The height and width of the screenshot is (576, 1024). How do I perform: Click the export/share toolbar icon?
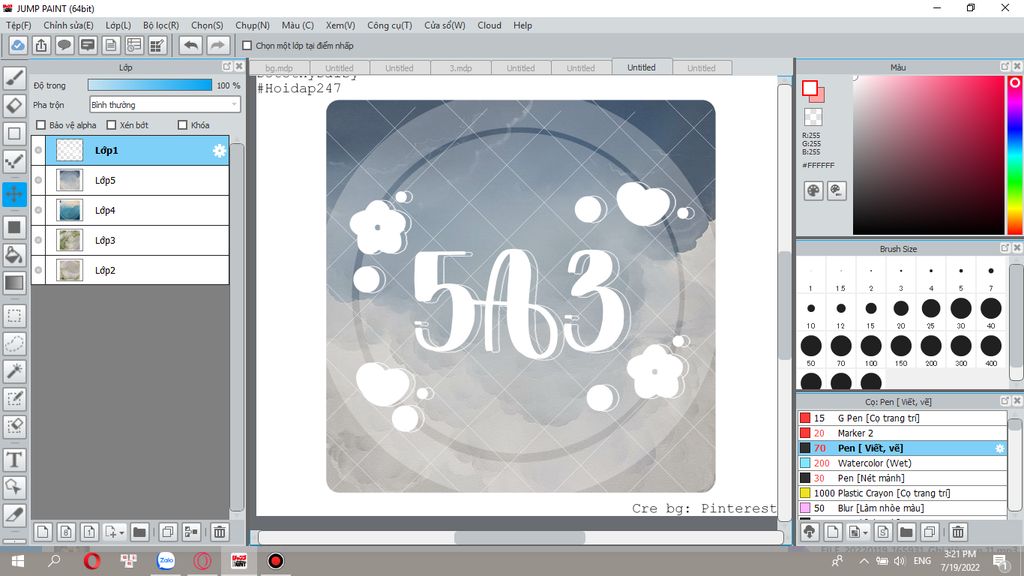tap(41, 45)
